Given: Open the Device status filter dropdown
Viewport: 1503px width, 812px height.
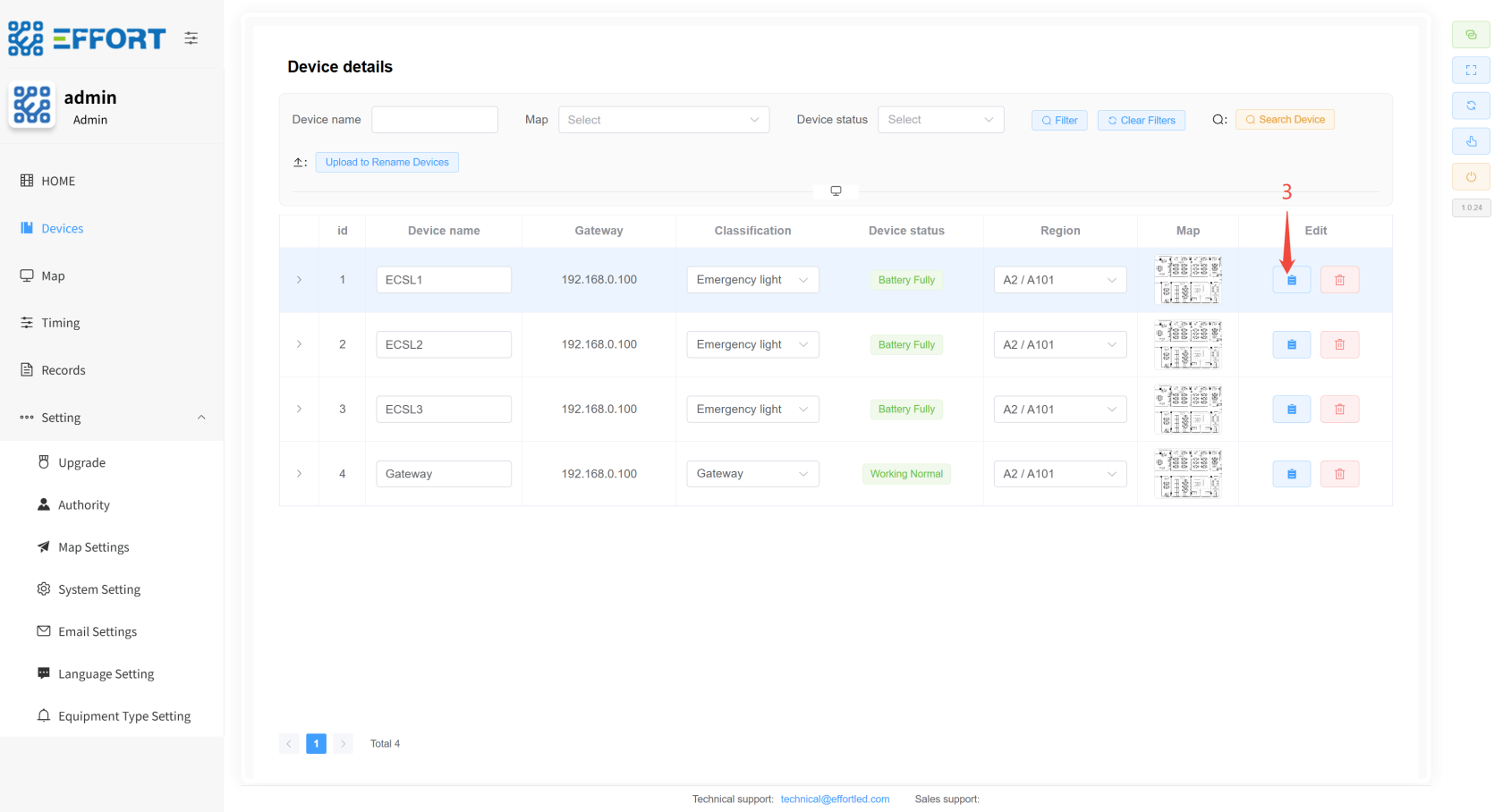Looking at the screenshot, I should [940, 120].
